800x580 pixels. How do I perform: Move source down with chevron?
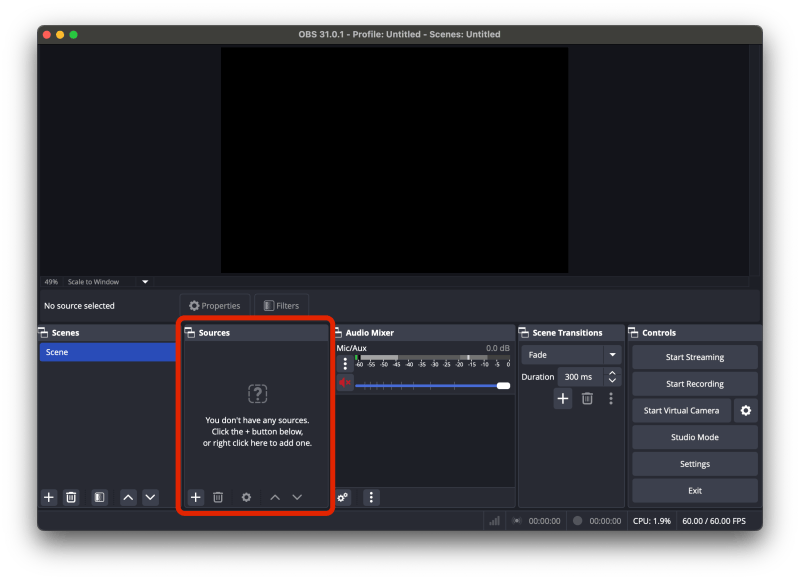click(x=297, y=497)
